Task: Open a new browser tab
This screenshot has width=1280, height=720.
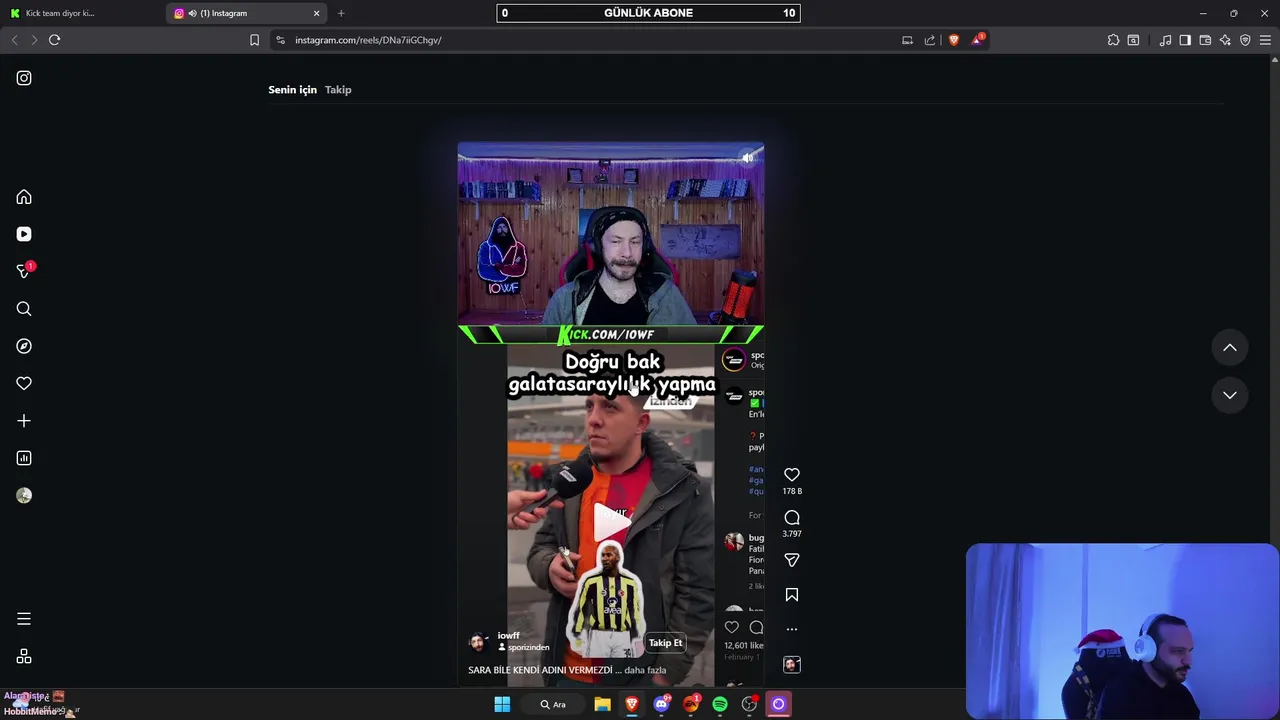Action: click(341, 13)
